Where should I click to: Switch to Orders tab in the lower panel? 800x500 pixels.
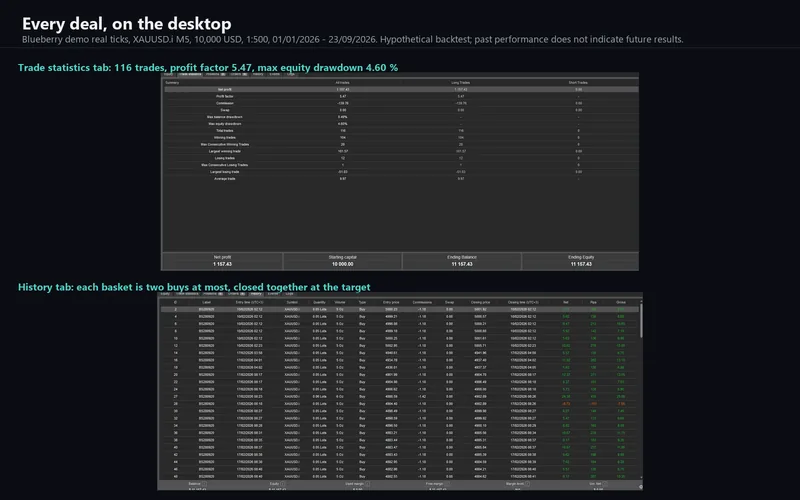point(236,293)
